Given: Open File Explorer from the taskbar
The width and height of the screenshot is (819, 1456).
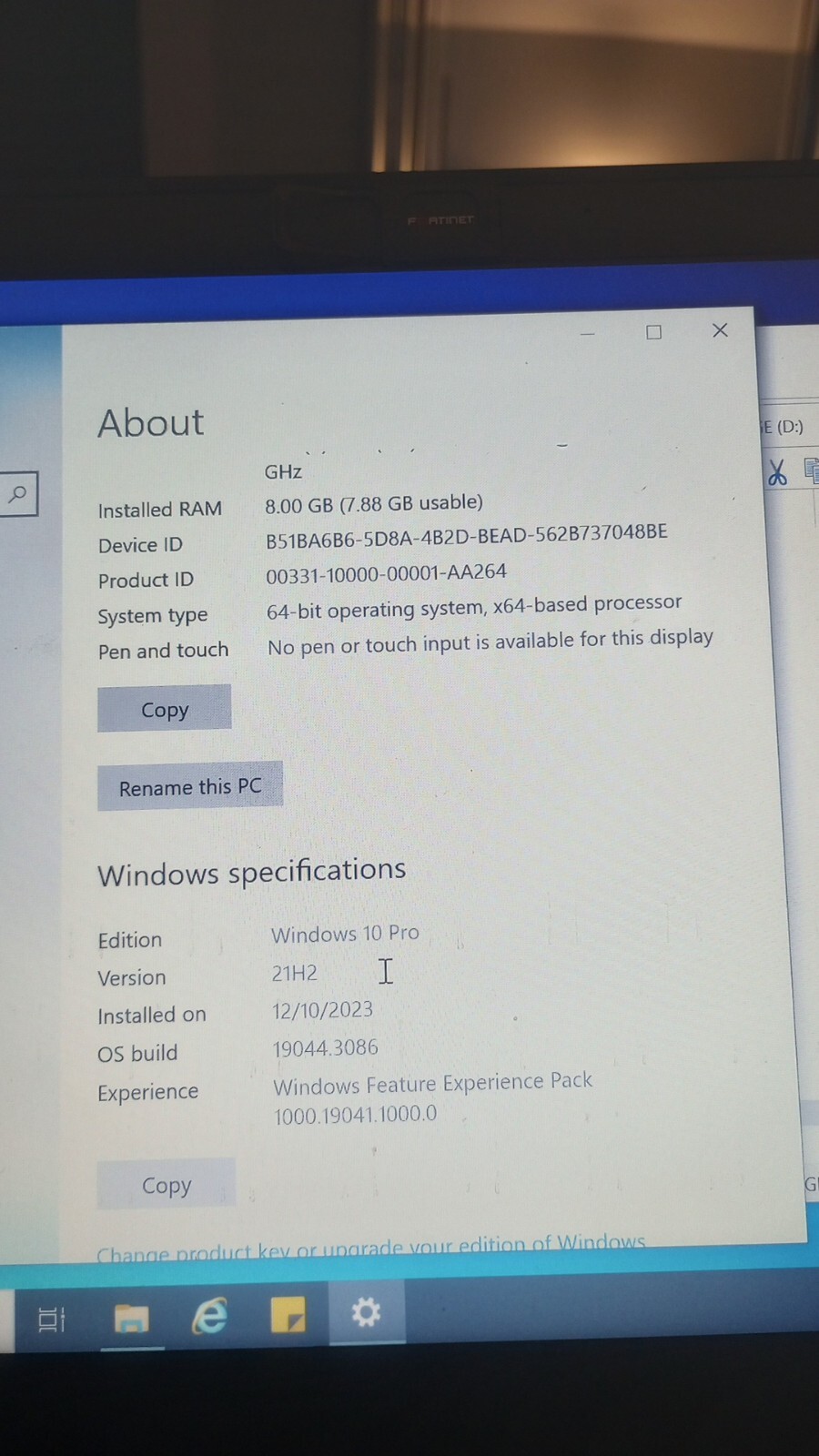Looking at the screenshot, I should click(x=131, y=1317).
